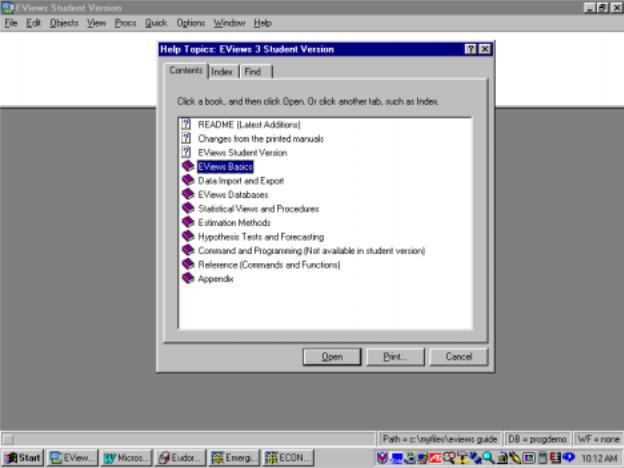Switch to the Index tab

pyautogui.click(x=222, y=72)
